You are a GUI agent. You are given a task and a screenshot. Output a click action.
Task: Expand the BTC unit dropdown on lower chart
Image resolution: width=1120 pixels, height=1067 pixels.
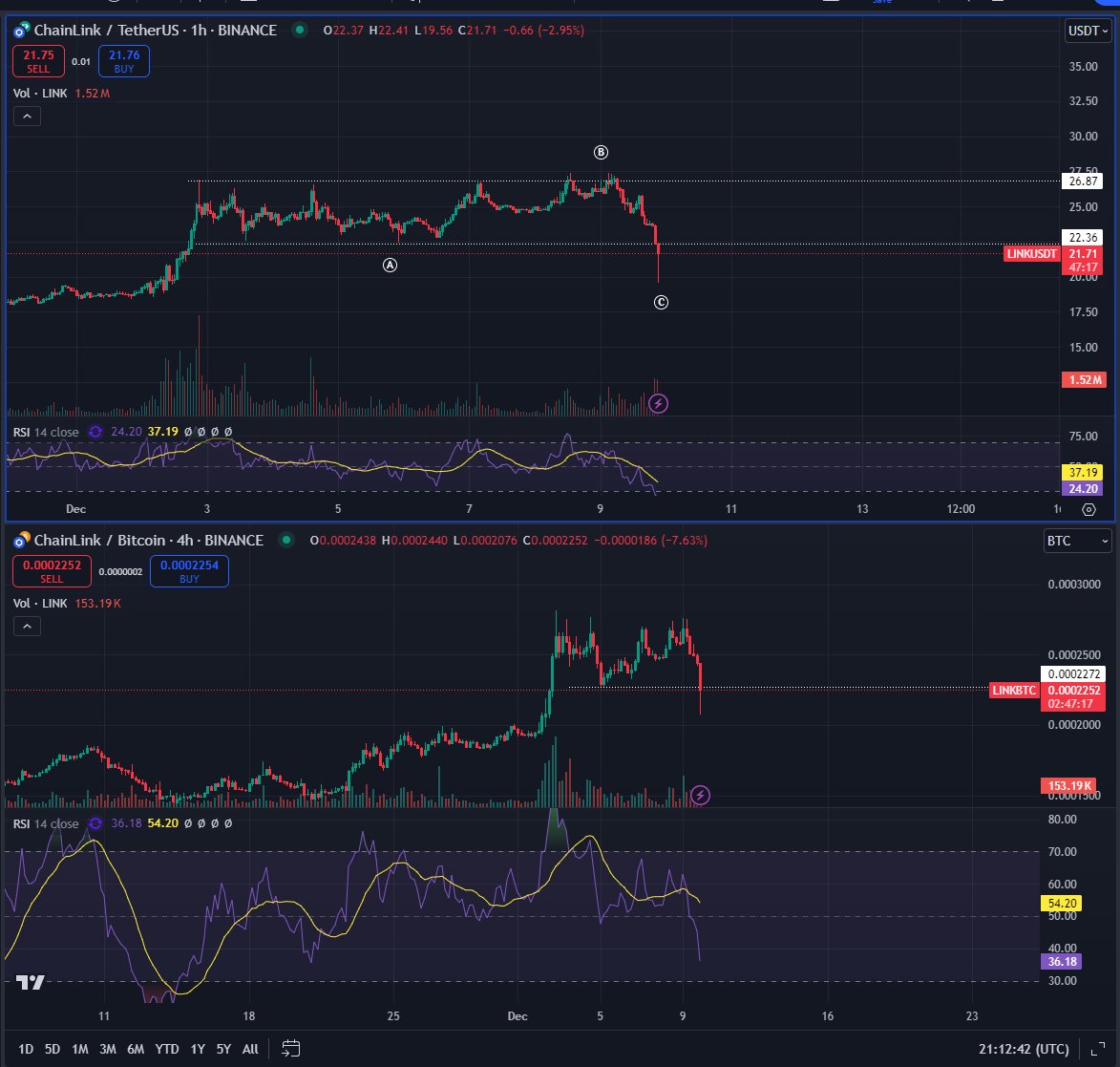pos(1076,541)
